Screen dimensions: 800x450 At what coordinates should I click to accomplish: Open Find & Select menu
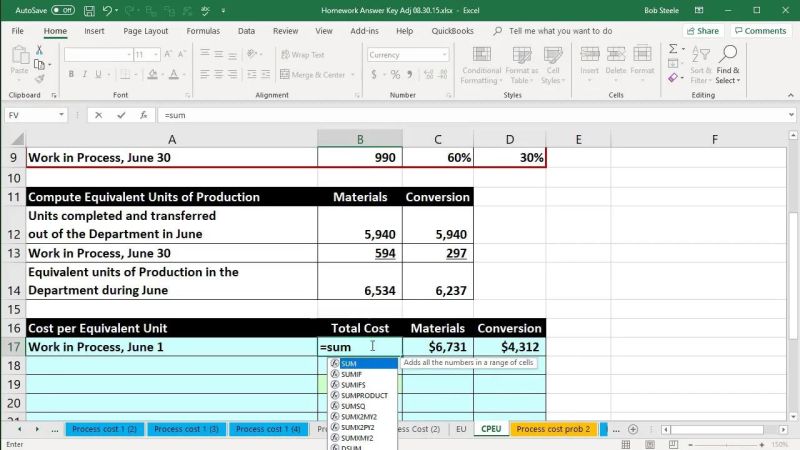click(728, 65)
